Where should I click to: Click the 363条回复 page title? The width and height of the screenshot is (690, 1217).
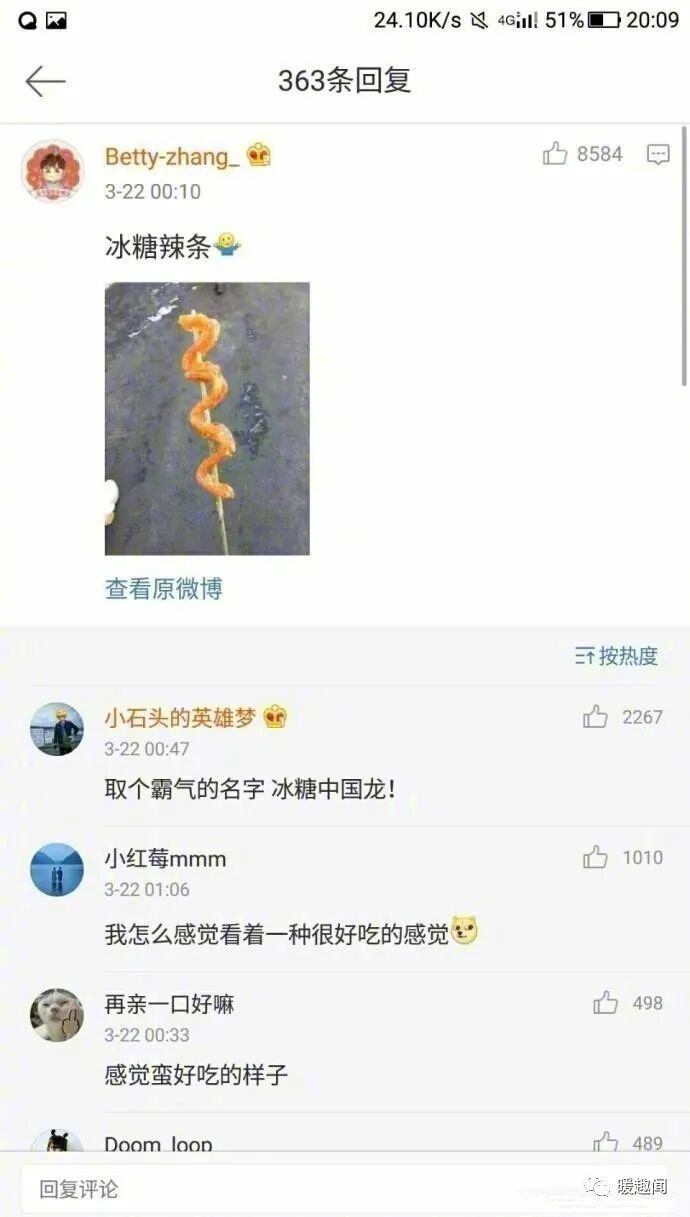click(x=345, y=81)
